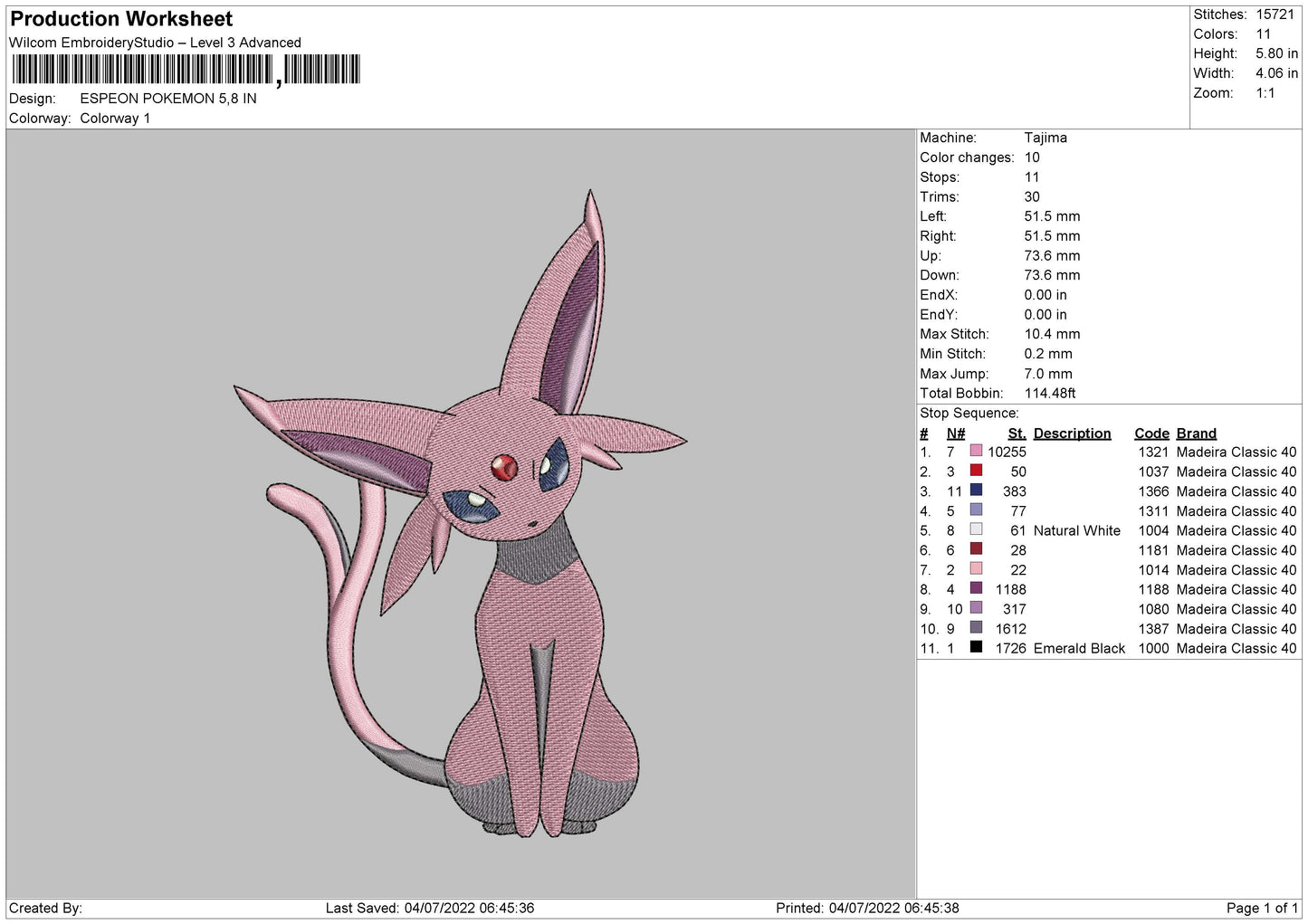Click the 'Description' column header
The image size is (1308, 924).
pyautogui.click(x=1072, y=433)
